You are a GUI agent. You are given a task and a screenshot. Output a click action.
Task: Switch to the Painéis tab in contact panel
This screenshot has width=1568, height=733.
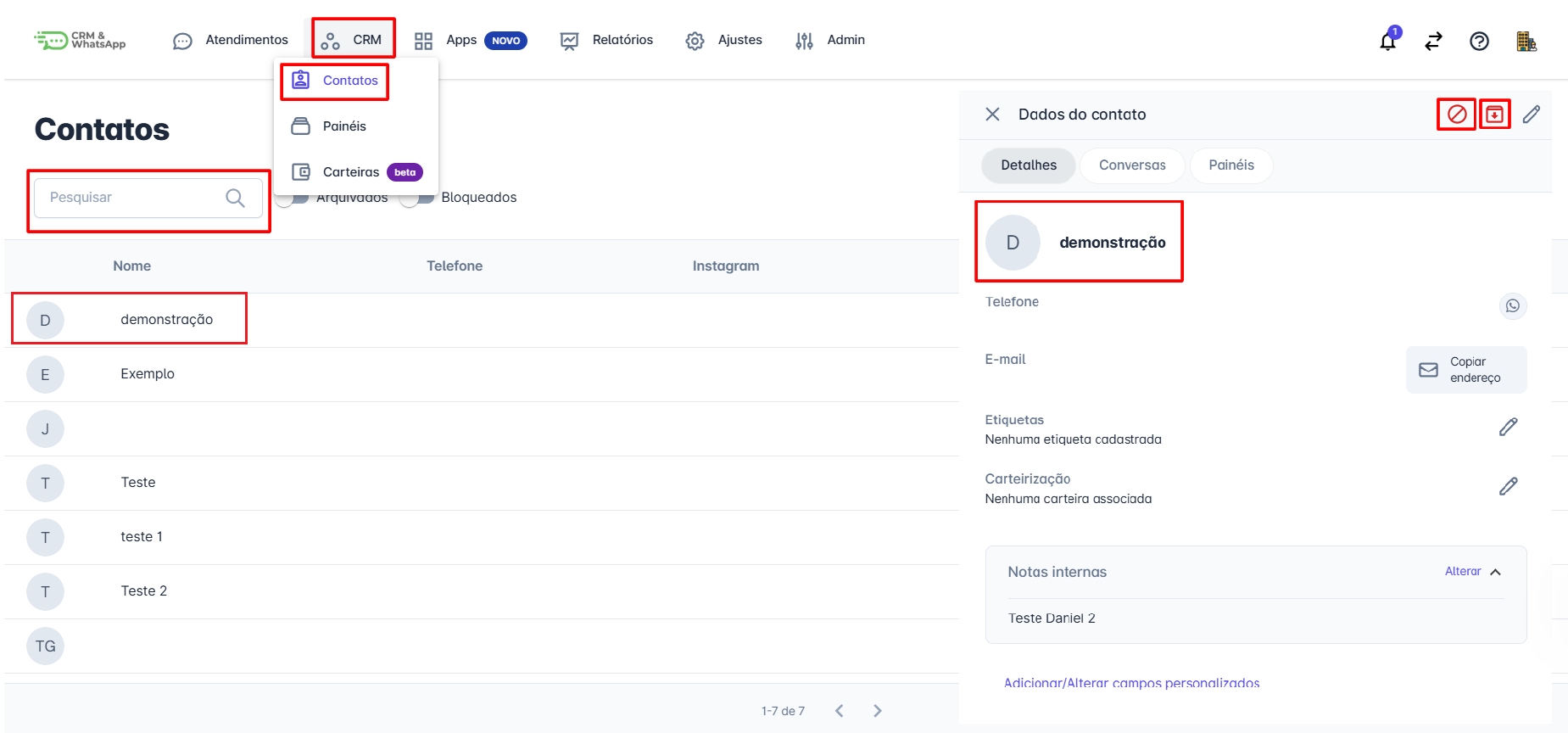point(1231,165)
